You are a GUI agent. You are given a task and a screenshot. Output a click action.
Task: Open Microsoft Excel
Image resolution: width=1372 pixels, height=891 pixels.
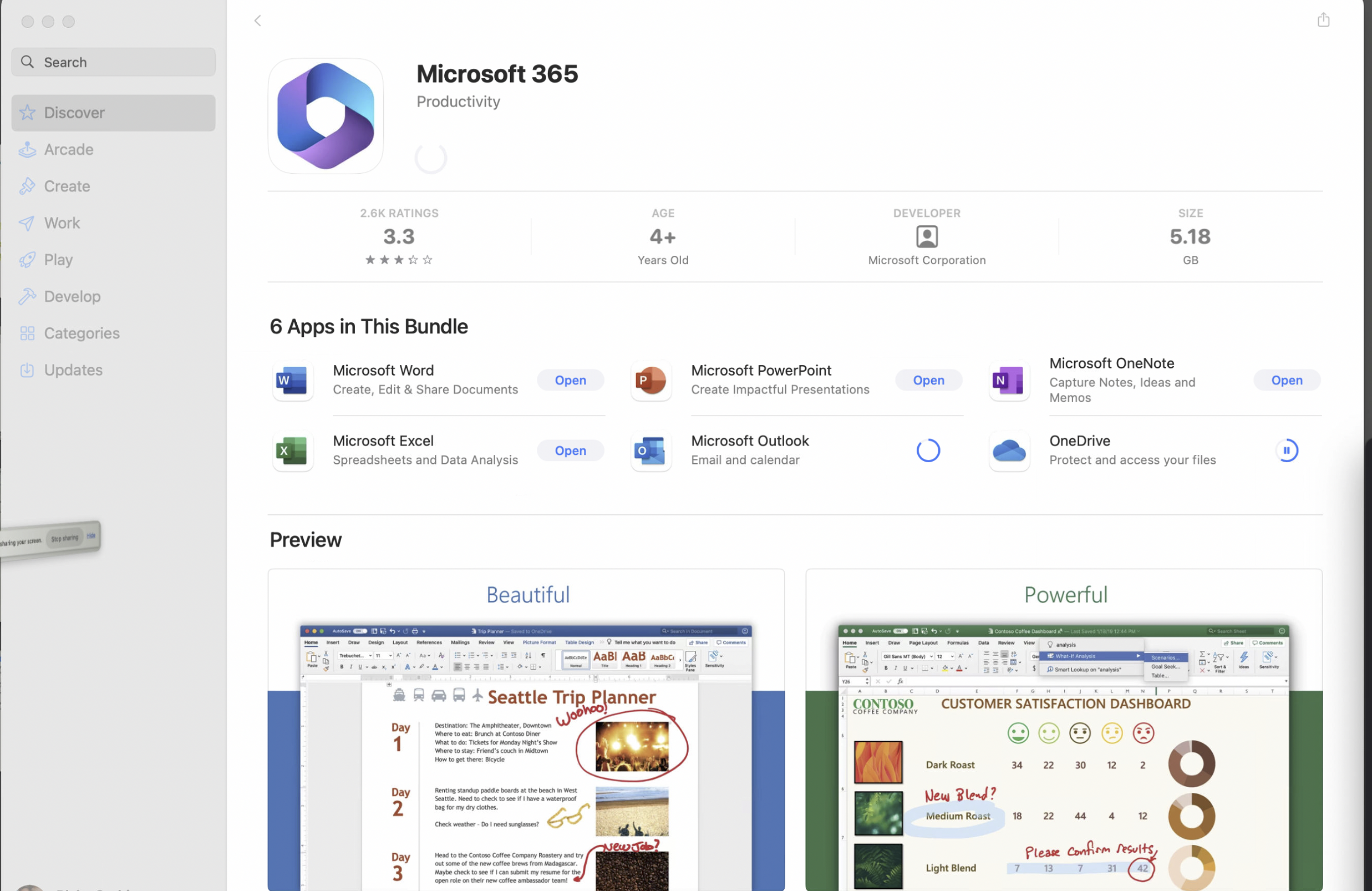pyautogui.click(x=570, y=450)
